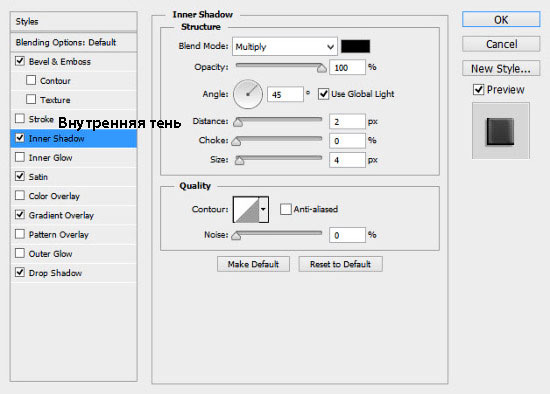The width and height of the screenshot is (550, 394).
Task: Toggle the Gradient Overlay checkbox
Action: coord(20,215)
